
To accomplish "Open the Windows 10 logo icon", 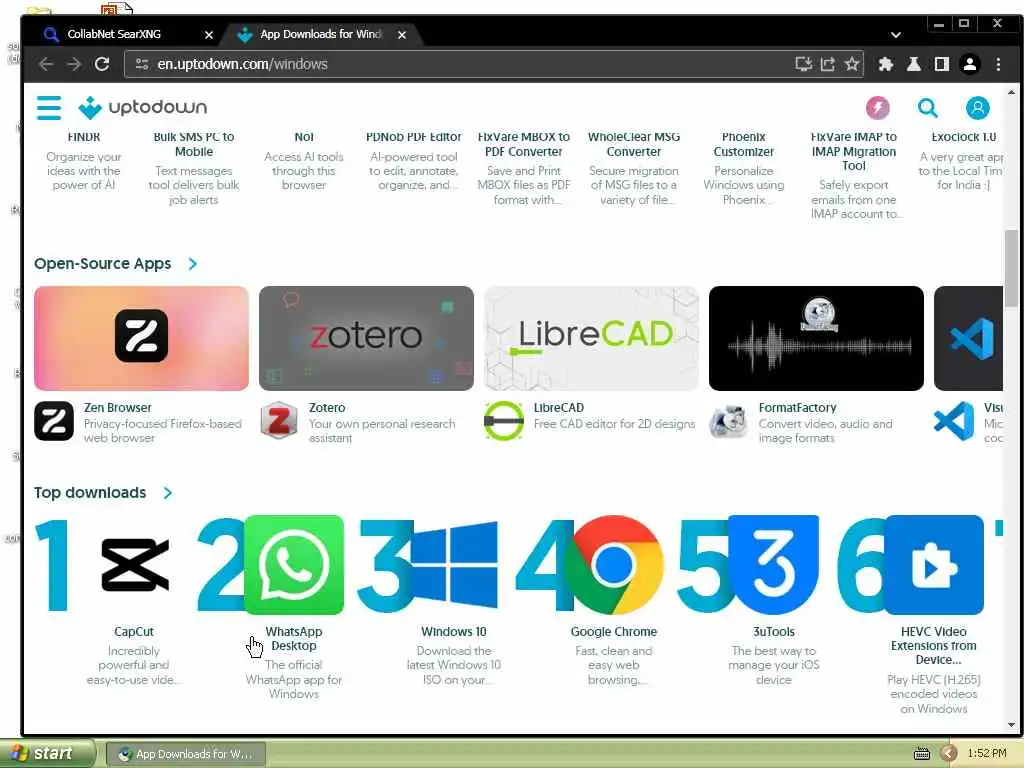I will point(454,565).
